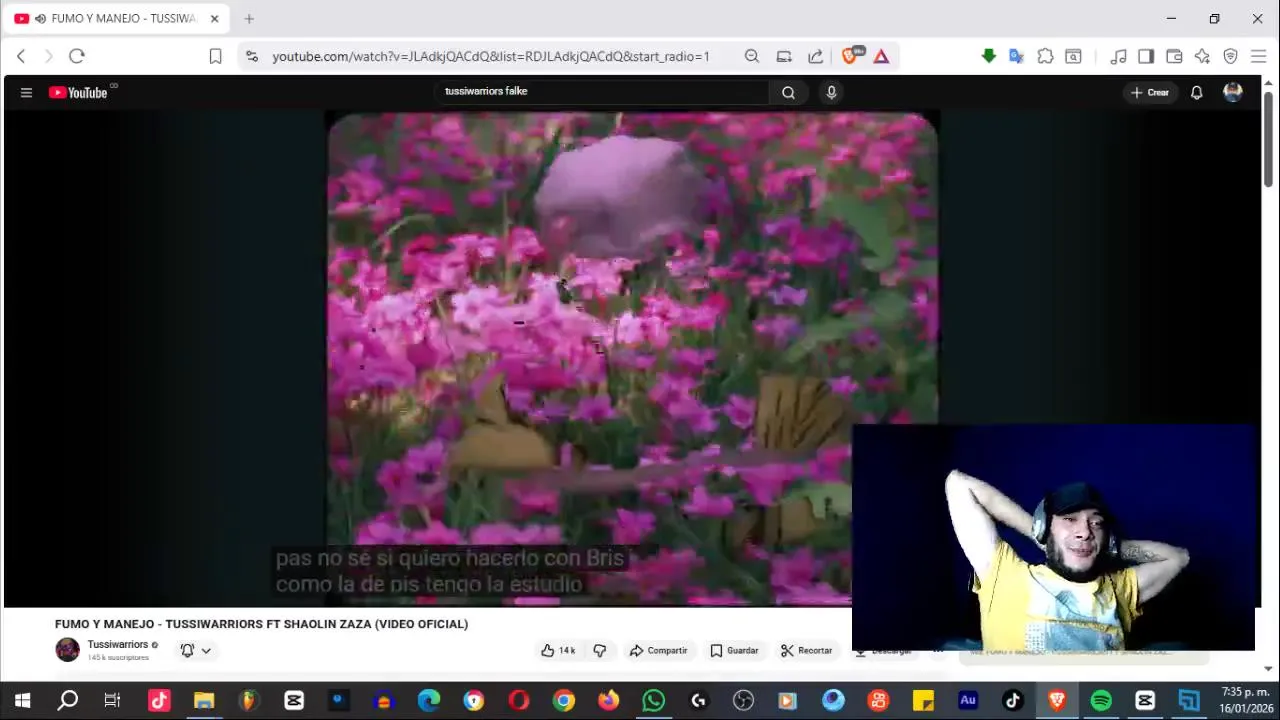The height and width of the screenshot is (720, 1280).
Task: Click the address bar URL
Action: 491,57
